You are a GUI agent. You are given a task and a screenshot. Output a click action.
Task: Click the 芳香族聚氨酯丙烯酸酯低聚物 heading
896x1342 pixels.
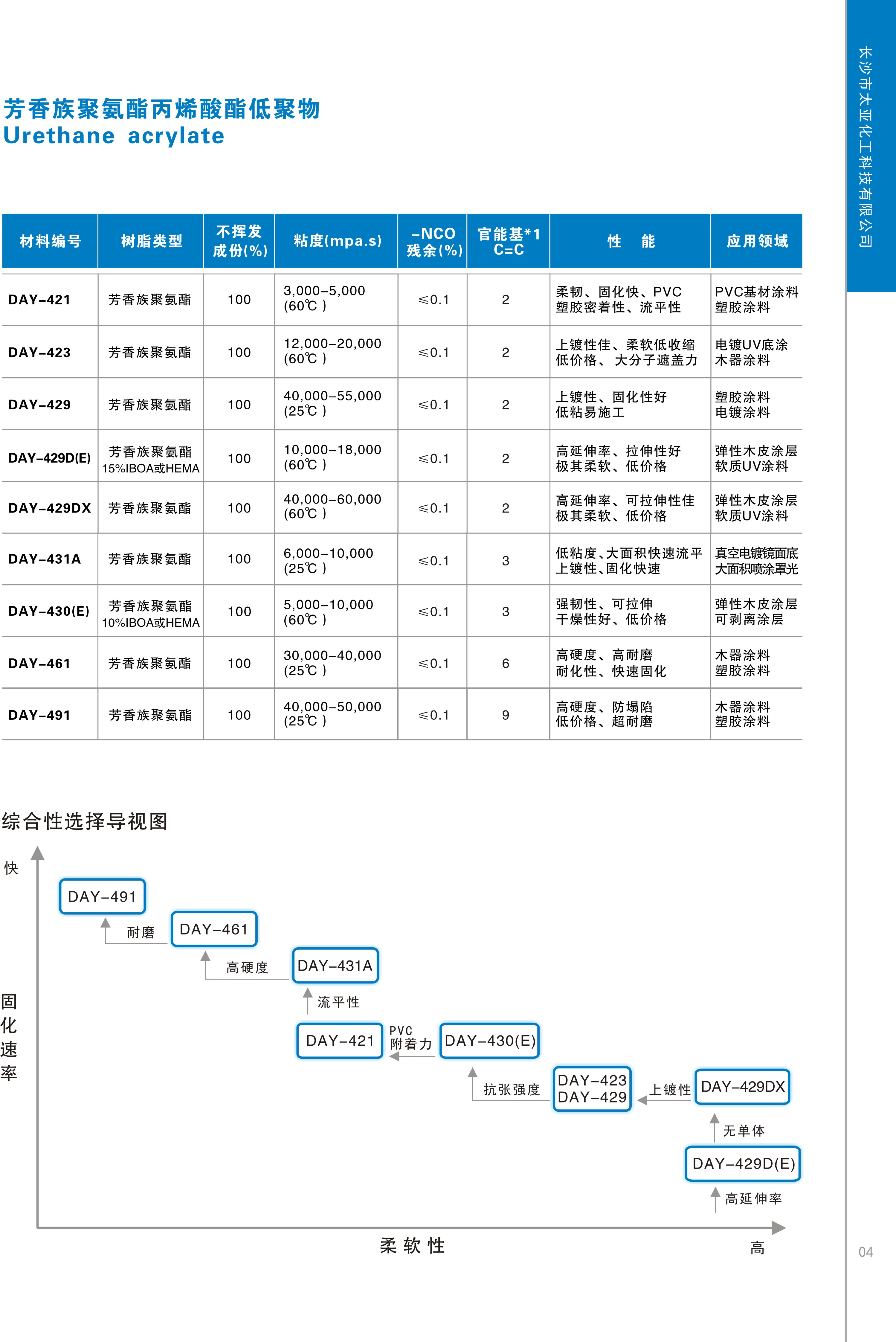tap(161, 109)
